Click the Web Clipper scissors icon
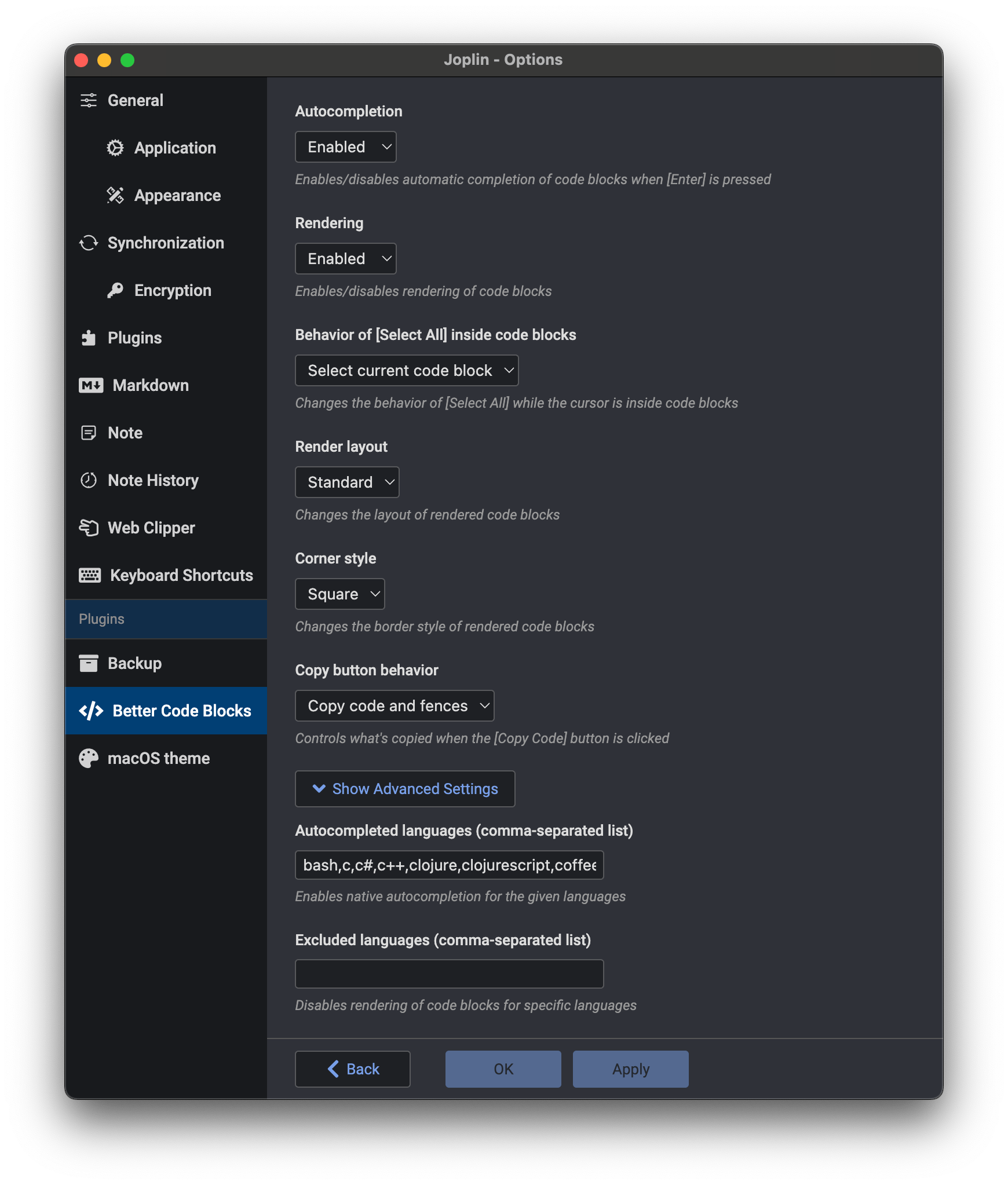Image resolution: width=1008 pixels, height=1185 pixels. click(89, 528)
